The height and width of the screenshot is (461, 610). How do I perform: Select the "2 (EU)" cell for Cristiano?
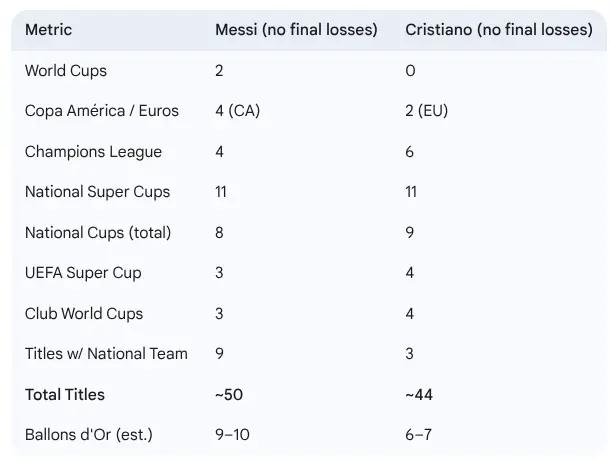click(x=427, y=111)
